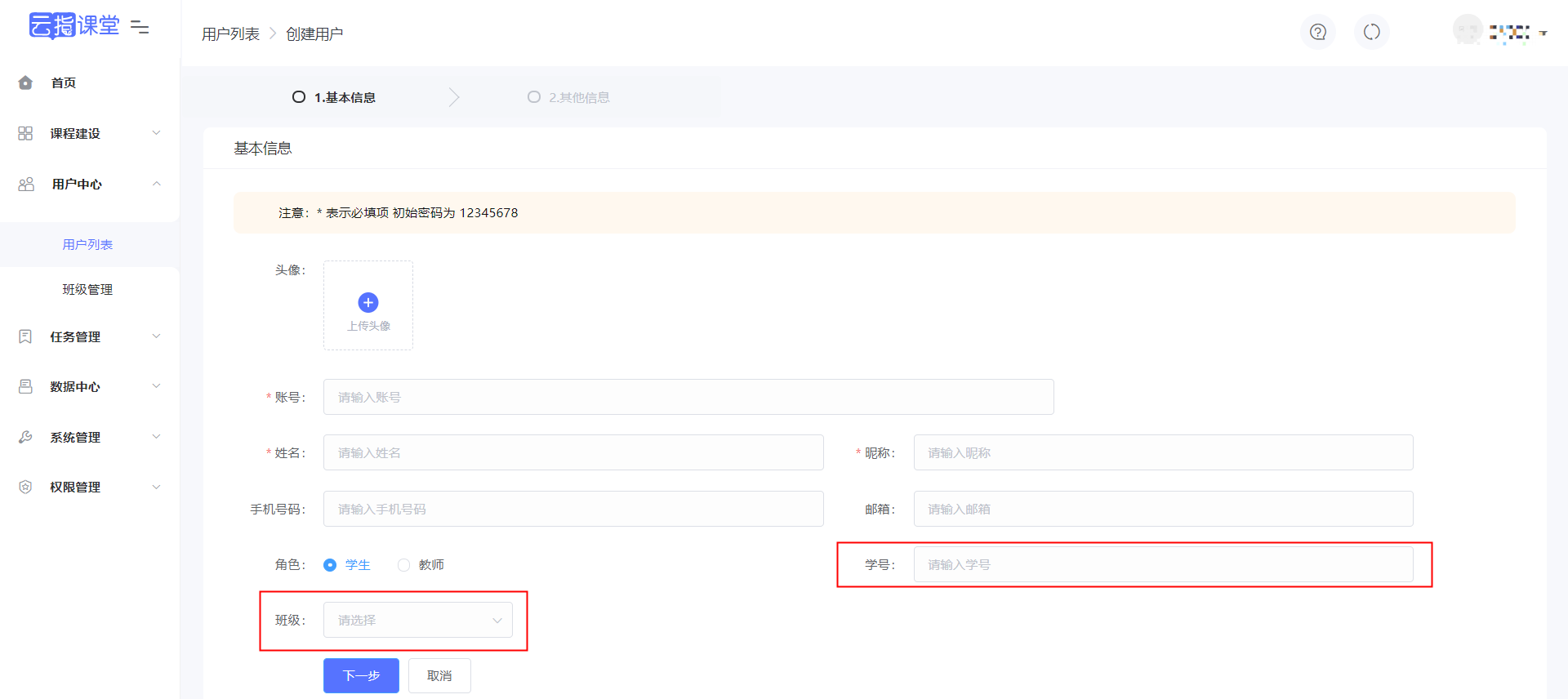
Task: Click the 系统管理 wrench icon
Action: tap(25, 437)
